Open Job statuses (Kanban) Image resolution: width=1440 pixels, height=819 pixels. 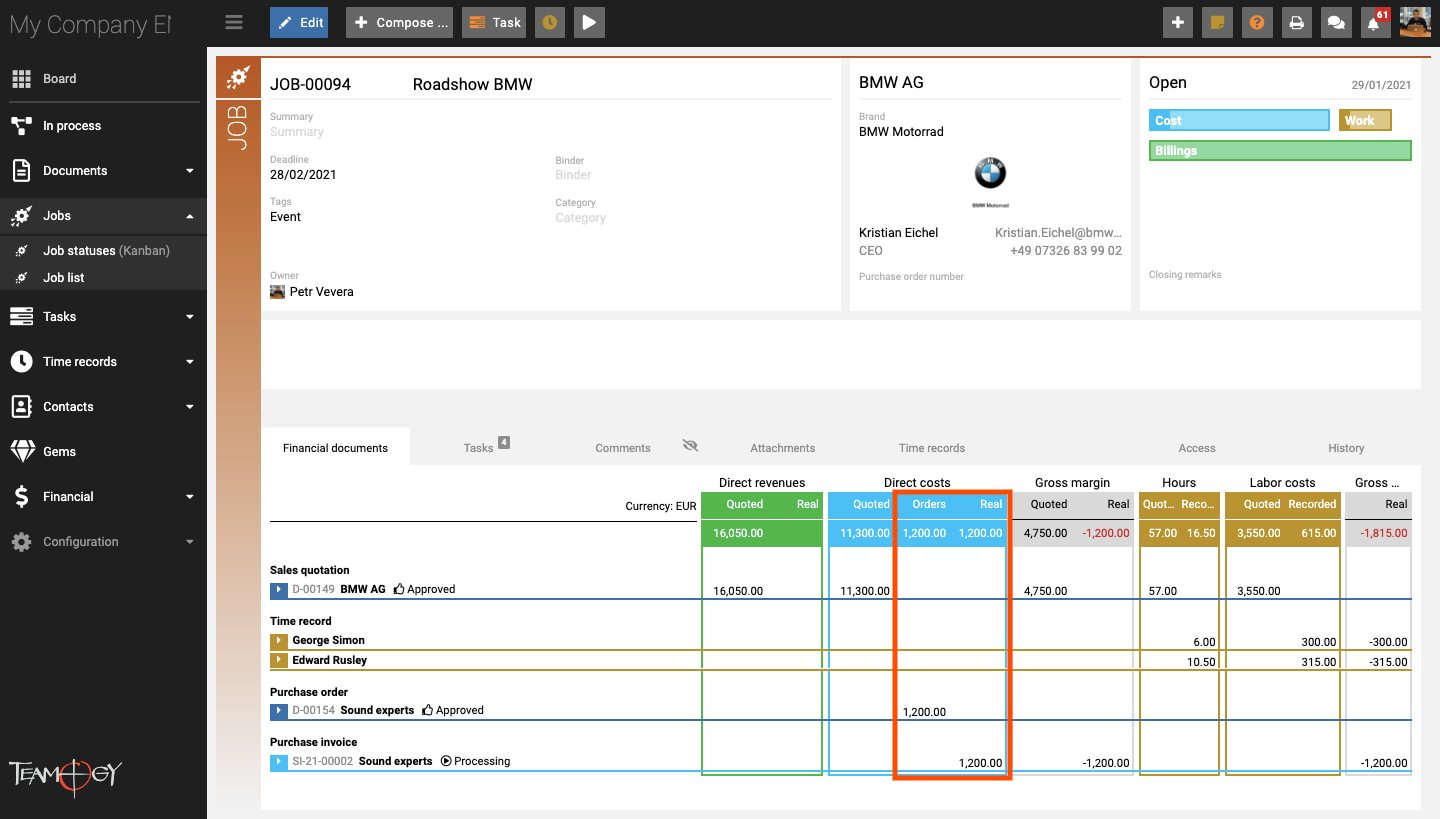106,251
